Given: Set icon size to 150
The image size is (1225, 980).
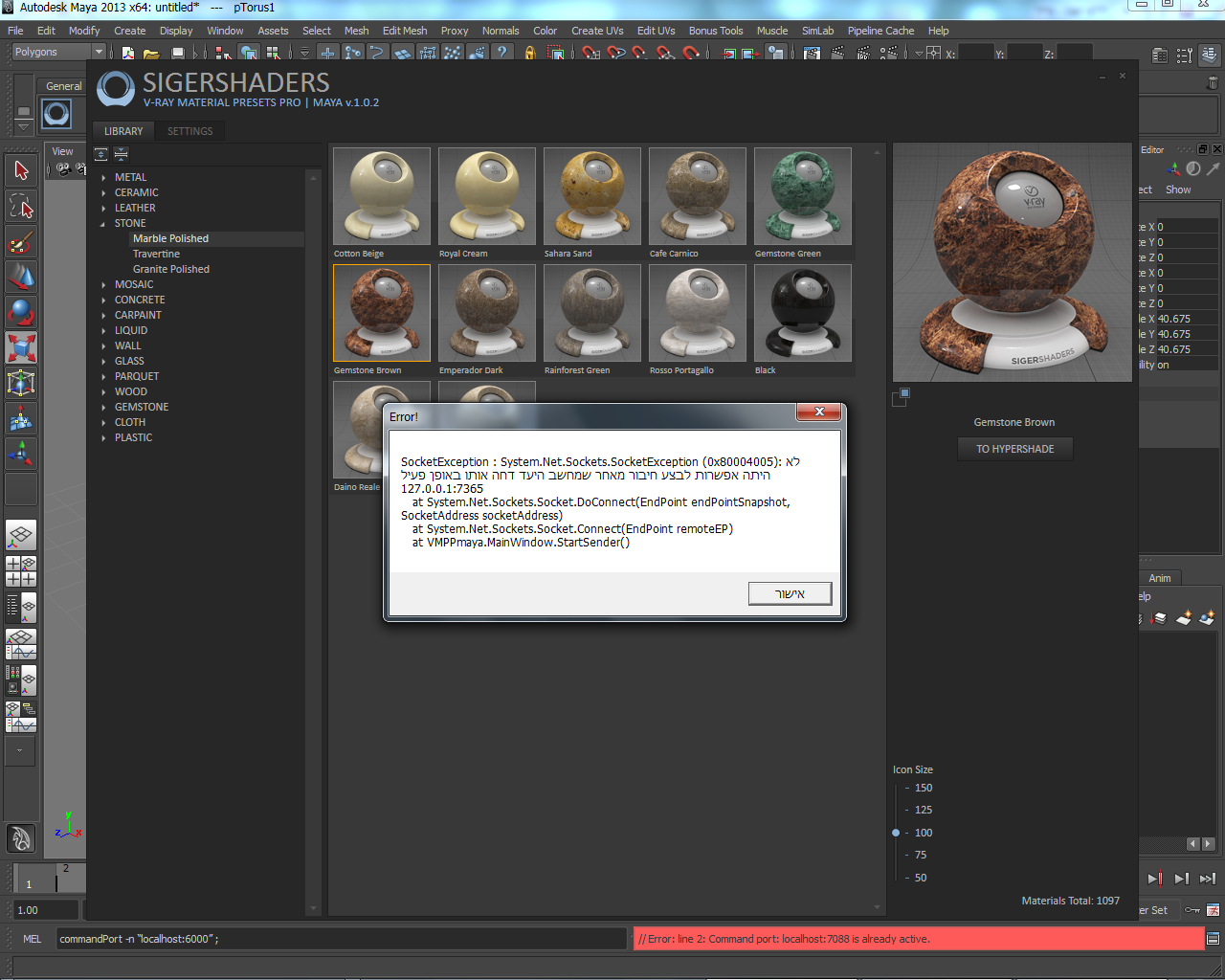Looking at the screenshot, I should pyautogui.click(x=923, y=789).
